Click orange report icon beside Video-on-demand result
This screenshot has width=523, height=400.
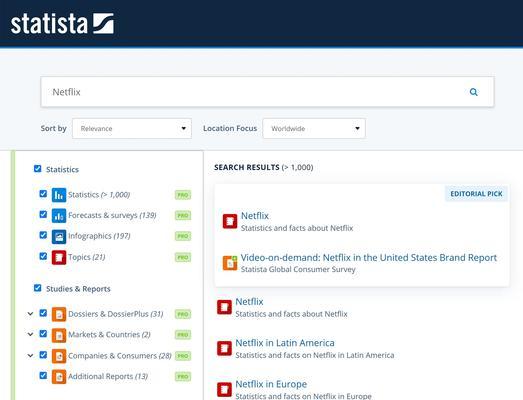[230, 263]
